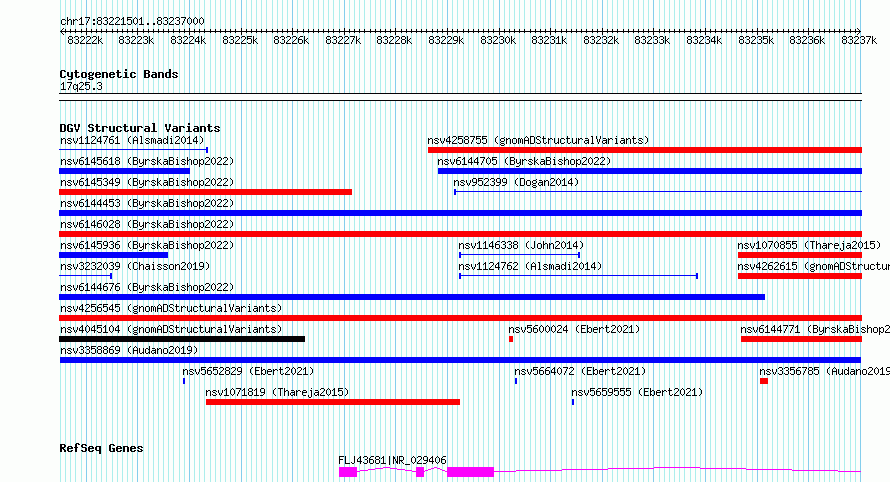Click the 83236k ruler label
Image resolution: width=890 pixels, height=482 pixels.
tap(807, 40)
